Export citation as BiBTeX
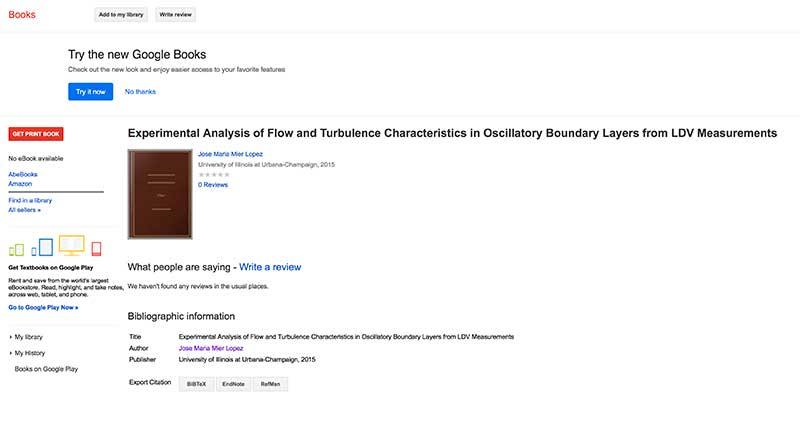800x422 pixels. click(196, 384)
